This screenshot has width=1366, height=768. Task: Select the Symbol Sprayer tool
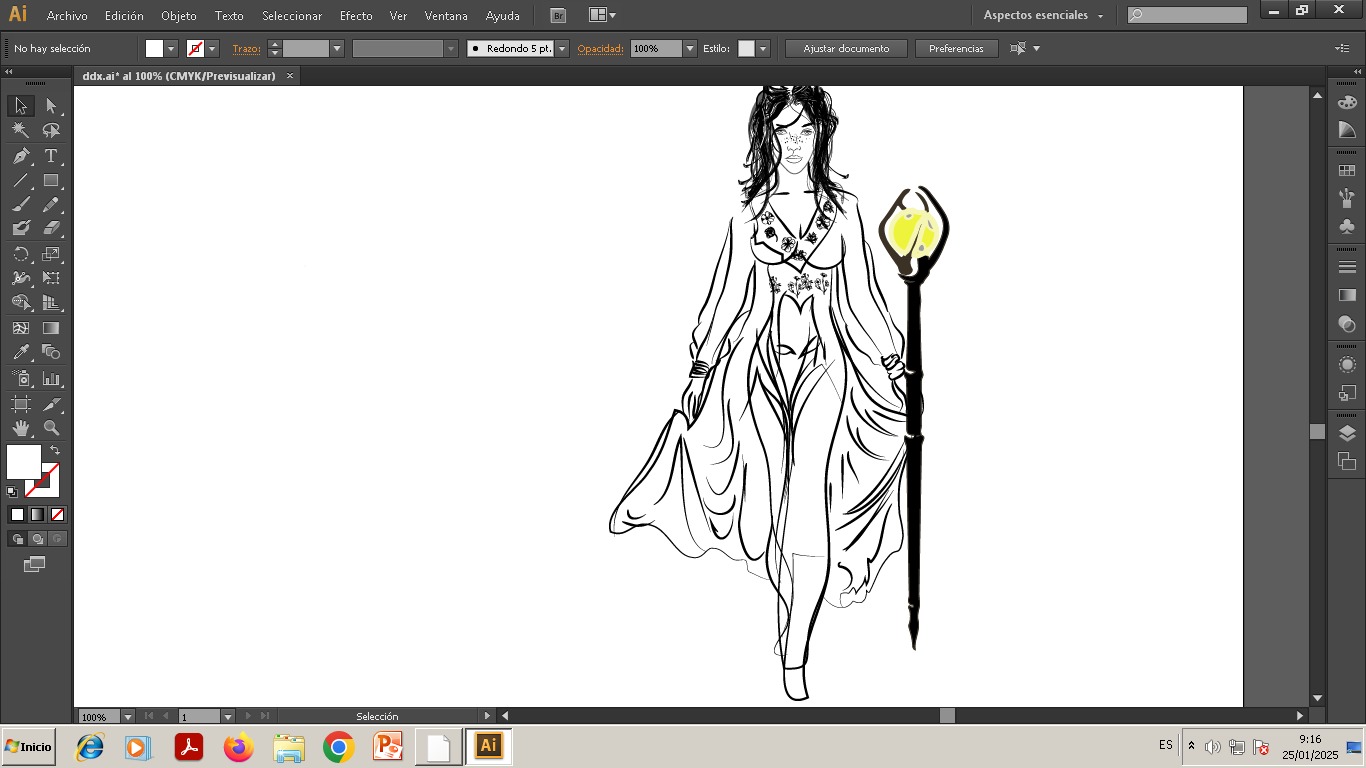click(x=21, y=379)
